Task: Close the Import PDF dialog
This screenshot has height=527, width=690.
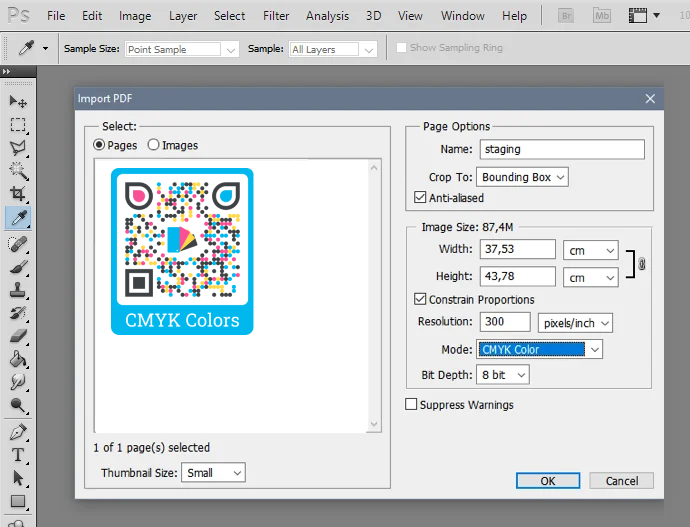Action: pos(650,99)
